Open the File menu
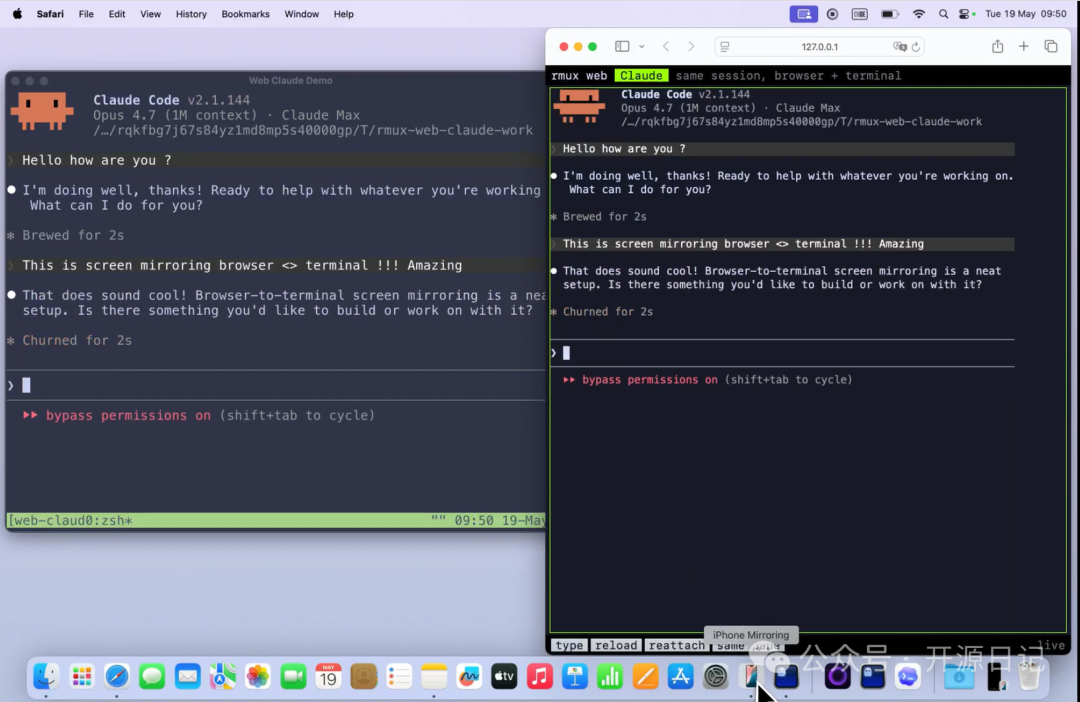 [86, 14]
